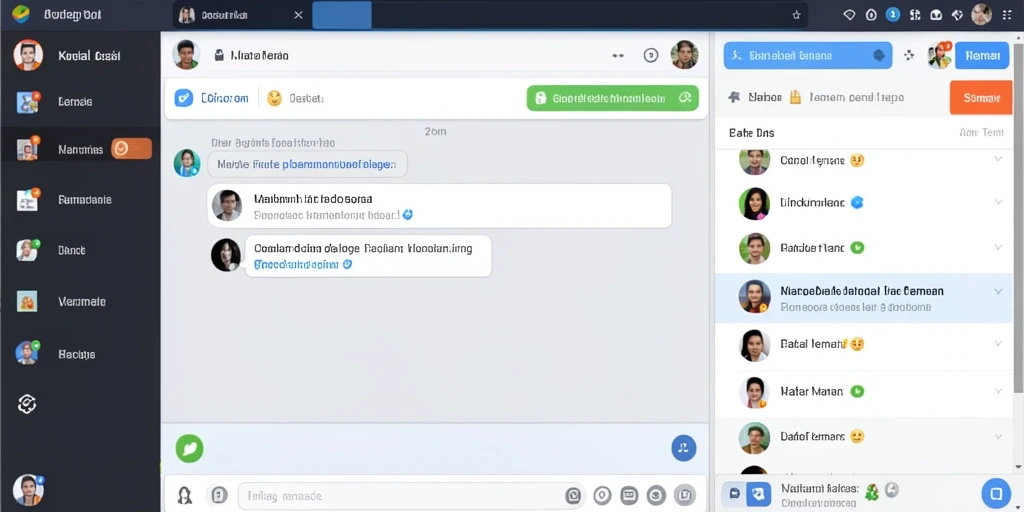The height and width of the screenshot is (512, 1024).
Task: Click the blue search bar in right panel
Action: coord(808,56)
